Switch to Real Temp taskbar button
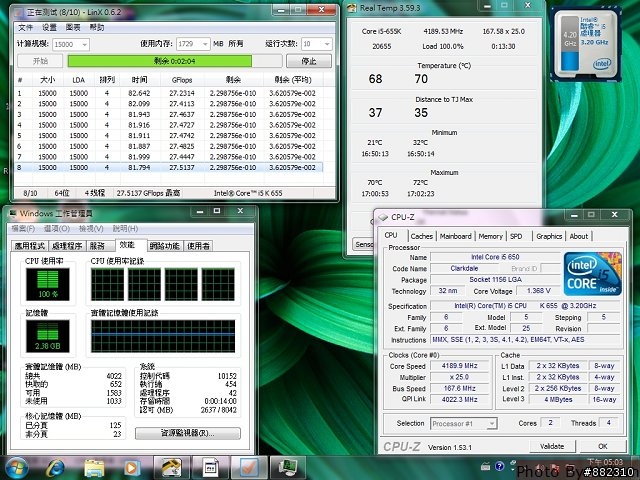This screenshot has height=480, width=640. (171, 468)
